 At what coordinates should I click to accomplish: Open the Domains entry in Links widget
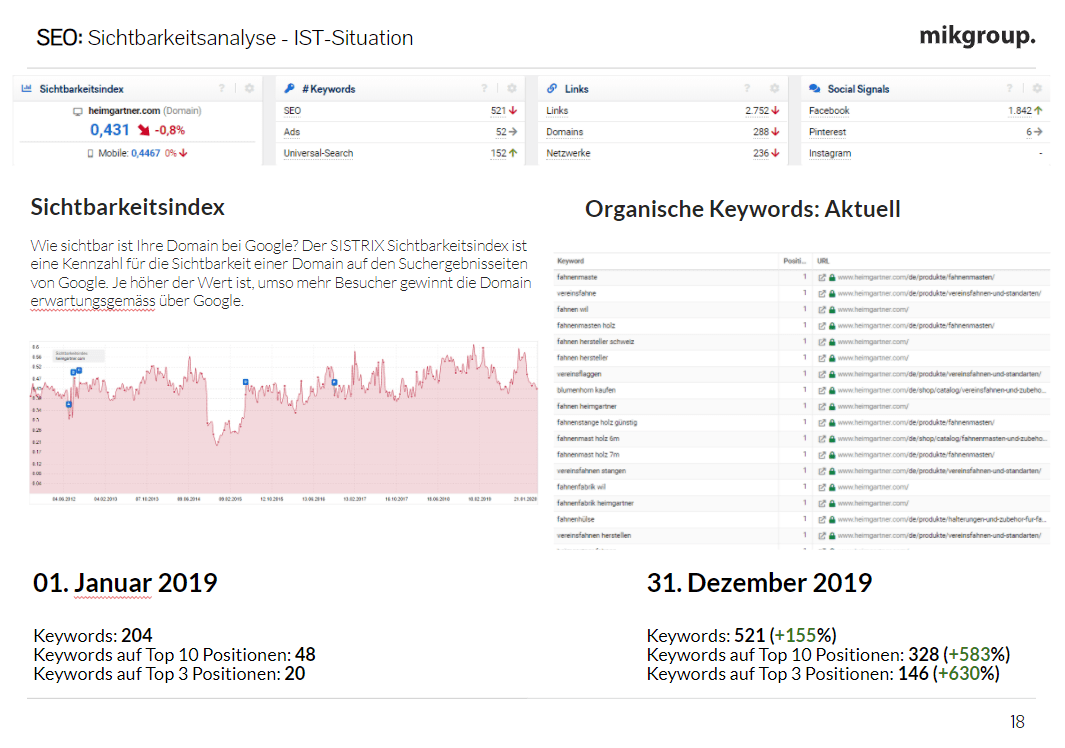[x=564, y=132]
